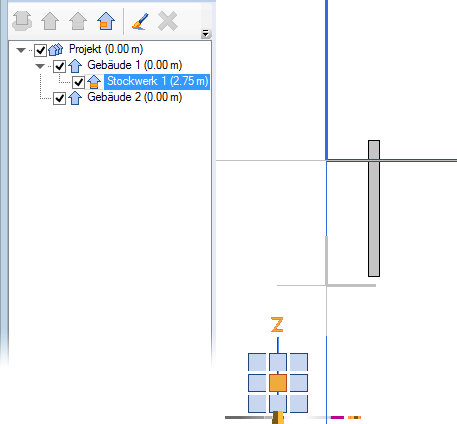
Task: Collapse the Gebäude 1 tree node
Action: pyautogui.click(x=40, y=66)
